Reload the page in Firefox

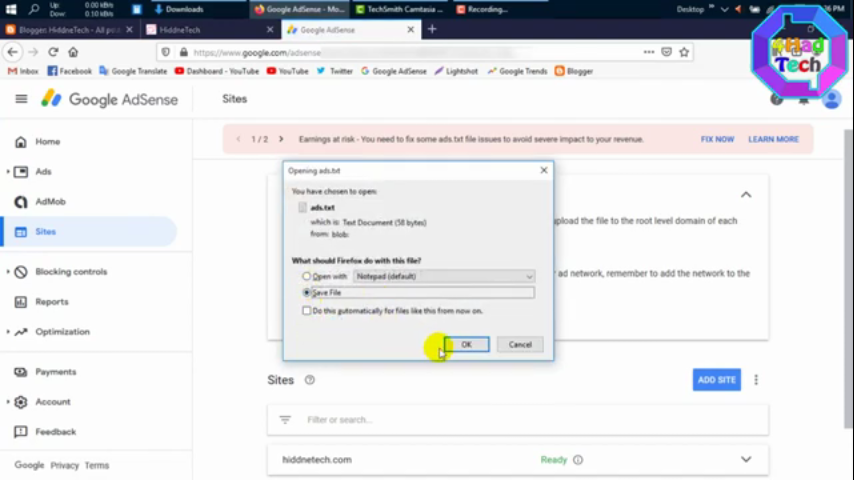[x=53, y=52]
